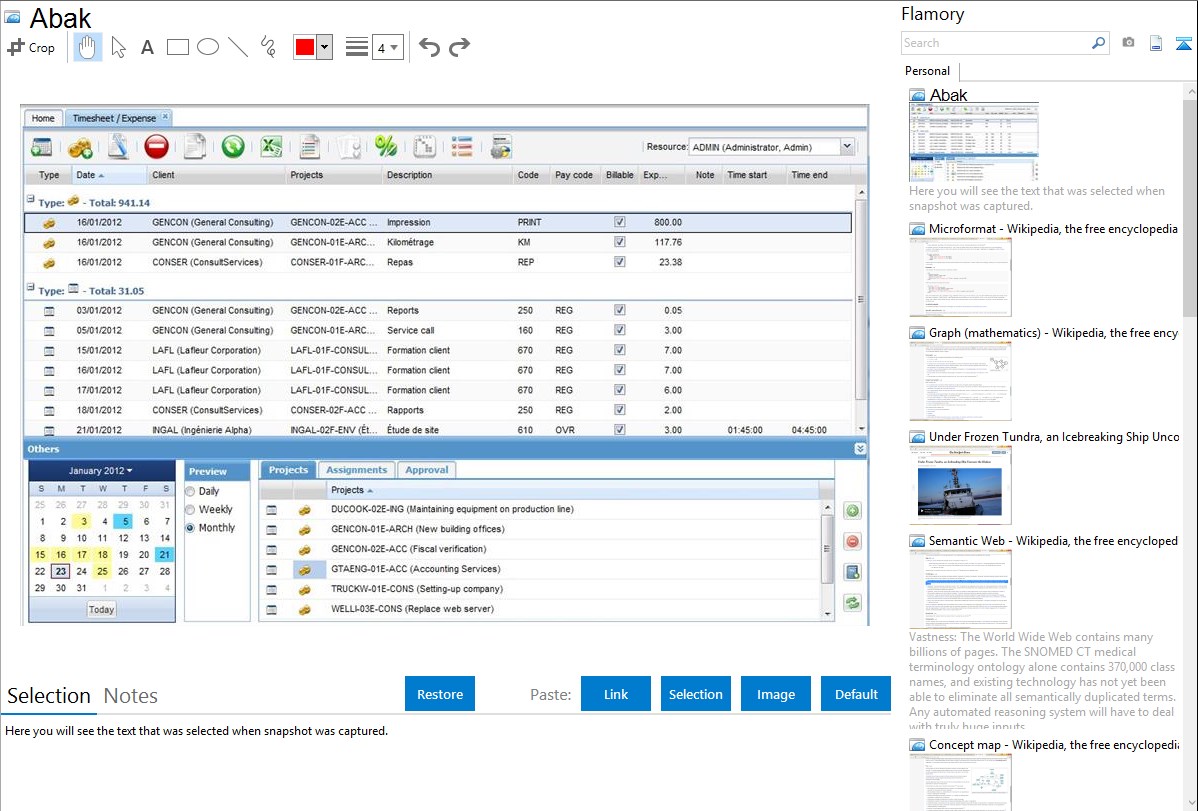The width and height of the screenshot is (1198, 811).
Task: Select the Timesheet / Expense tab
Action: coord(117,118)
